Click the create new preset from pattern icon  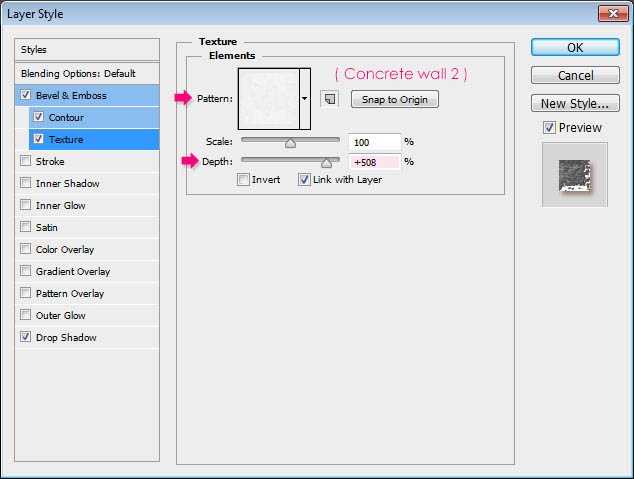[330, 99]
